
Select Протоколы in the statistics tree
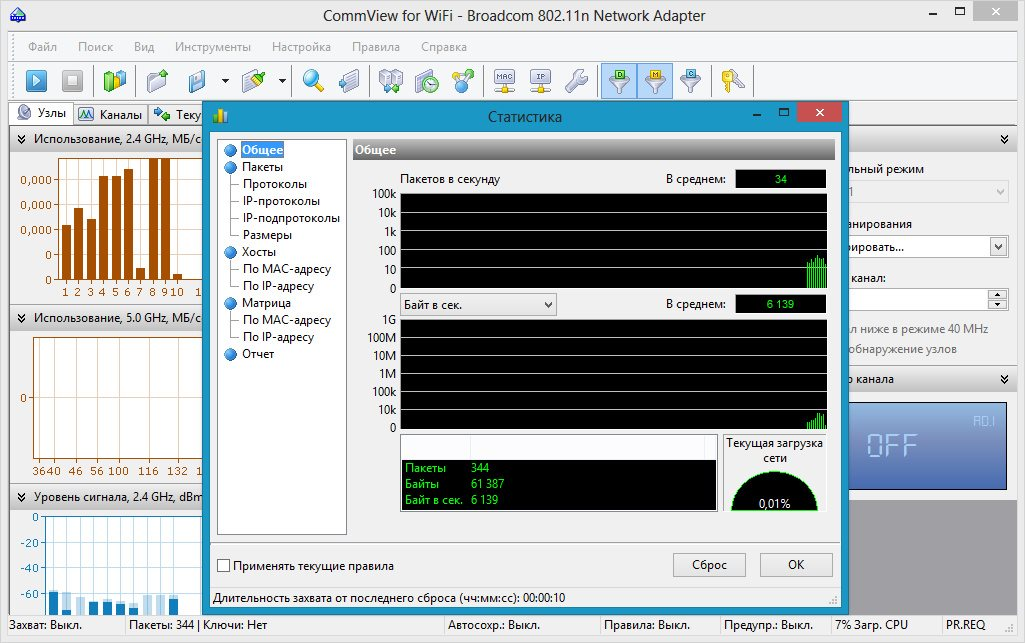click(275, 184)
